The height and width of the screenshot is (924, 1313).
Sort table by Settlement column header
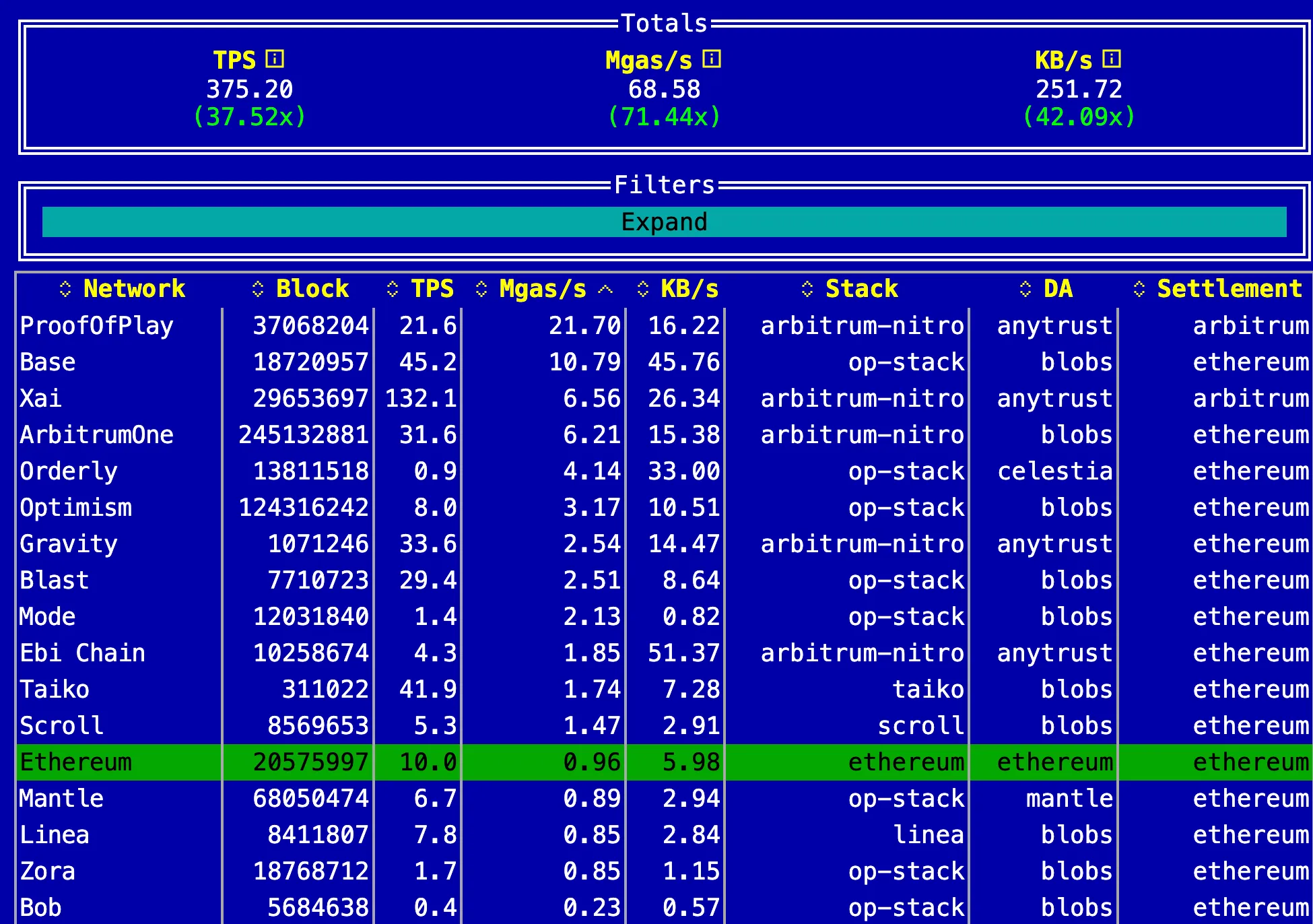tap(1230, 289)
